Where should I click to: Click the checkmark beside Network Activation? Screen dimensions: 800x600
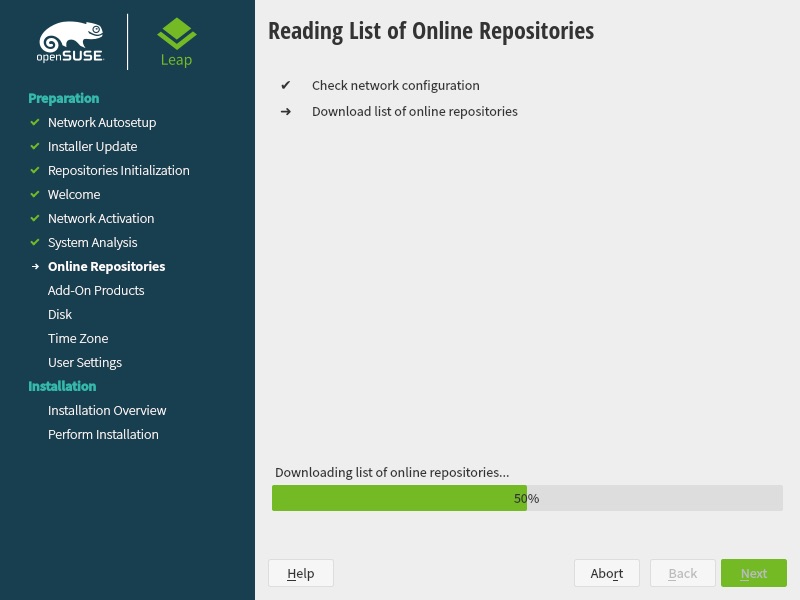click(x=35, y=218)
